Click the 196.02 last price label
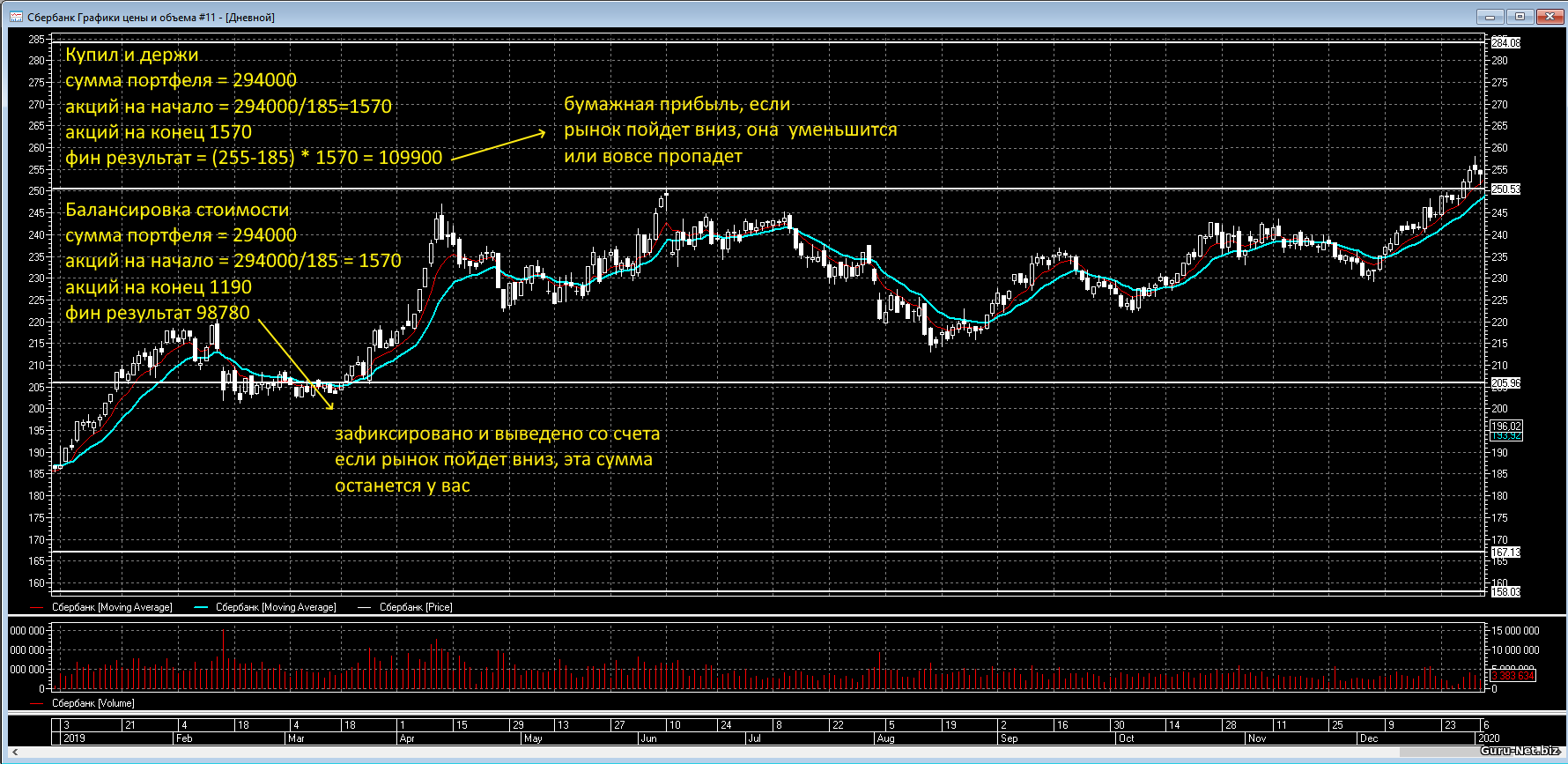The width and height of the screenshot is (1568, 764). pos(1505,427)
